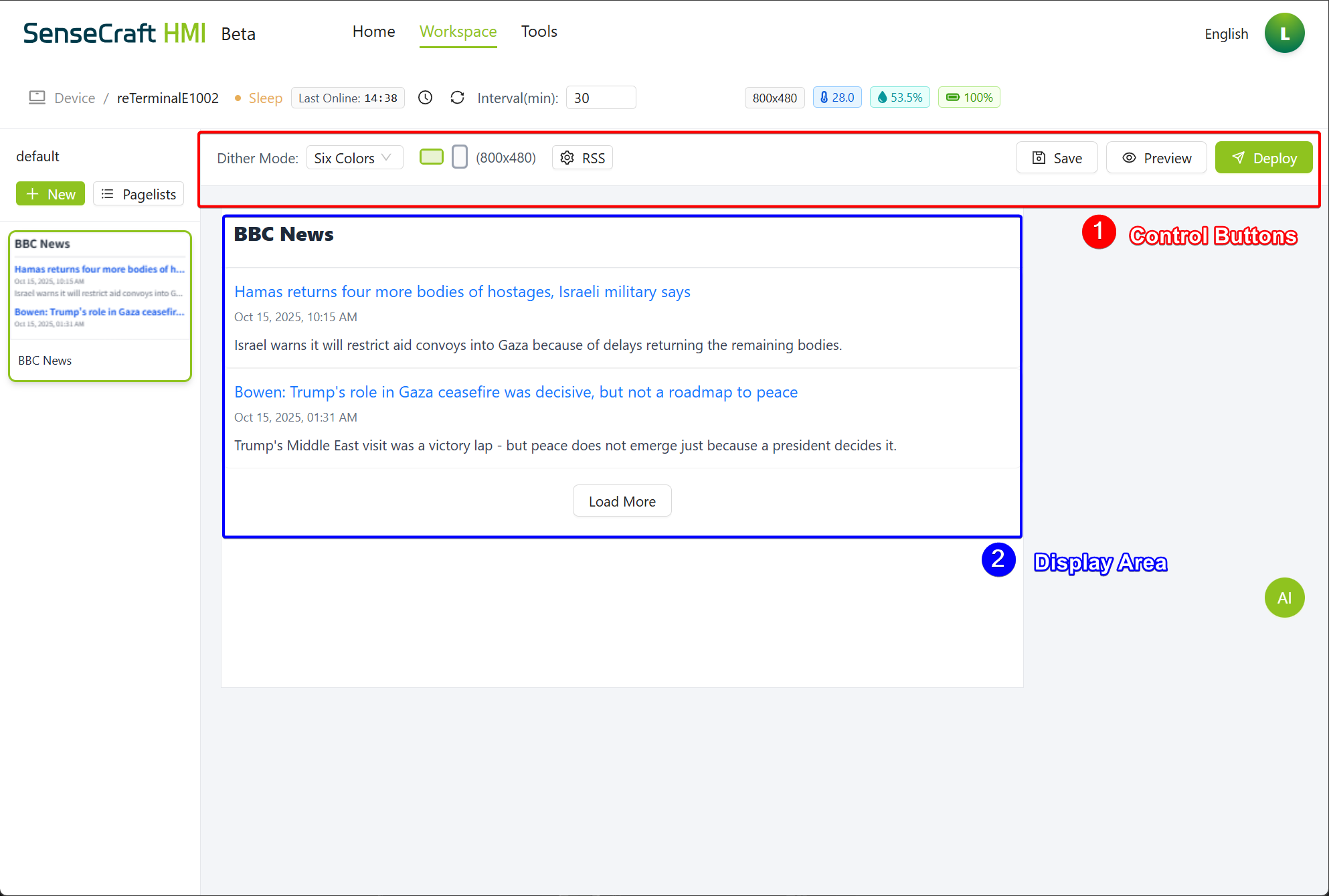This screenshot has height=896, width=1329.
Task: Expand the Dither Mode Six Colors dropdown
Action: point(354,158)
